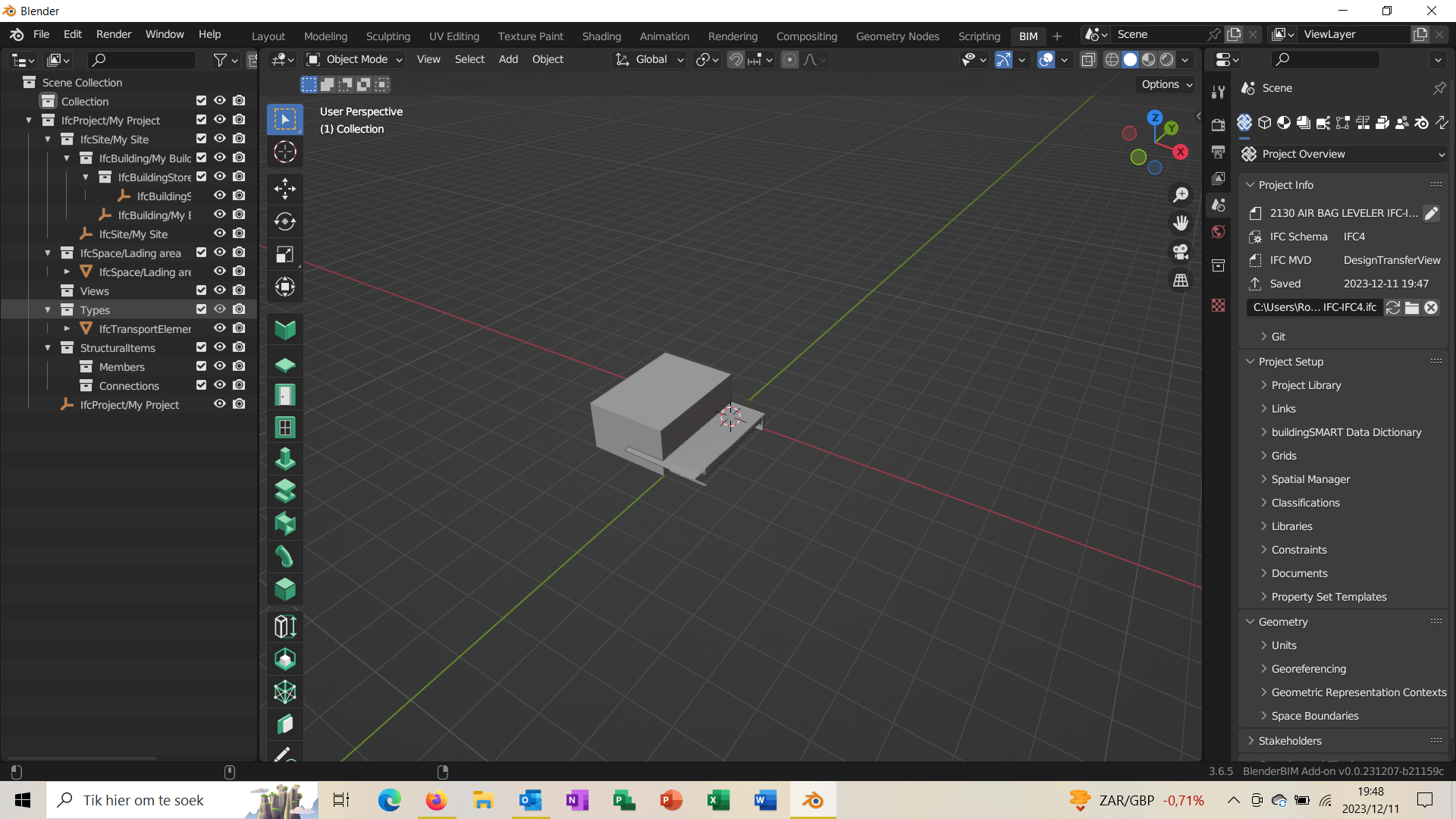This screenshot has height=819, width=1456.
Task: Expand the Stakeholders panel
Action: (x=1289, y=741)
